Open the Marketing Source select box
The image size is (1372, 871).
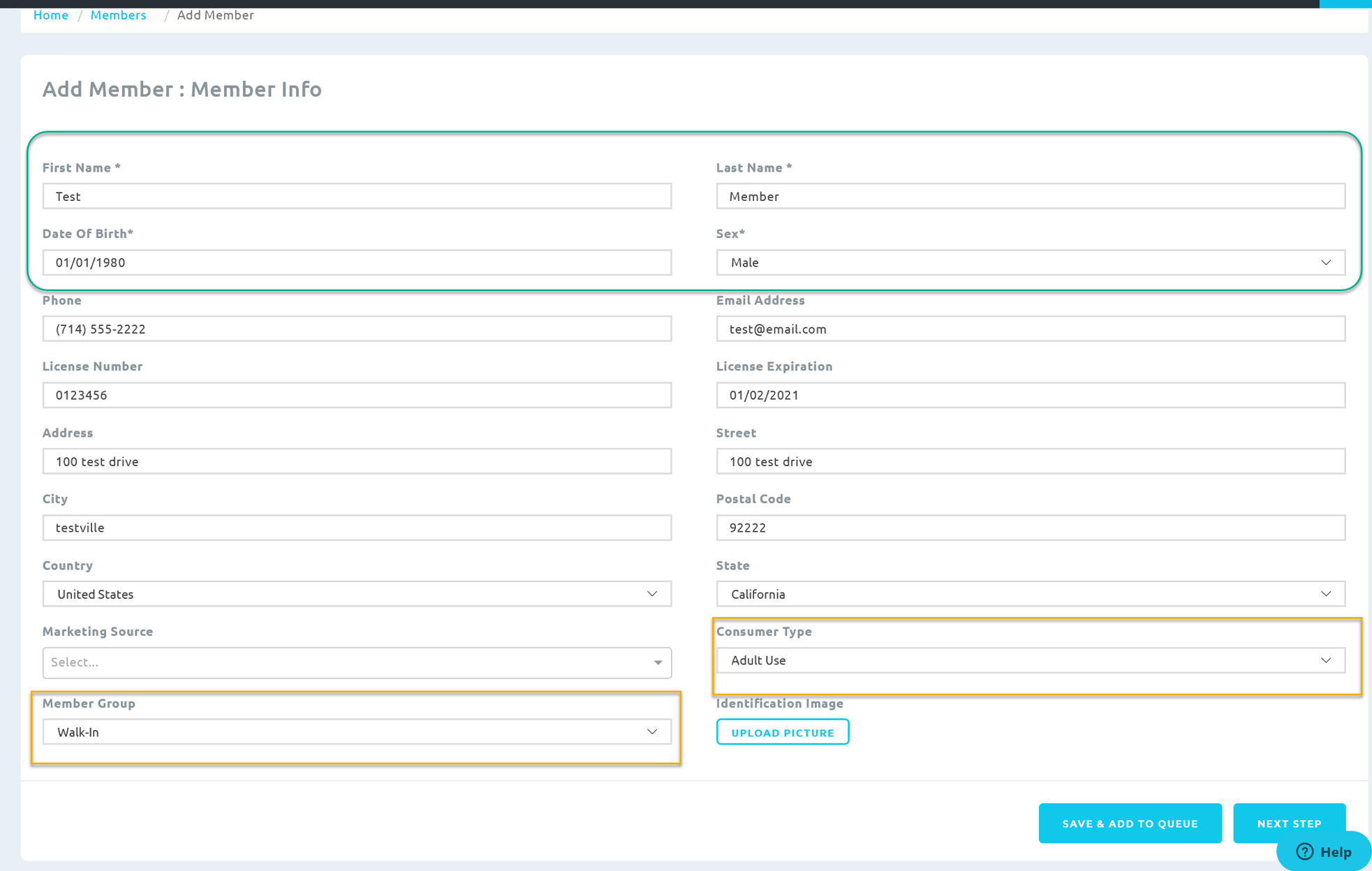pyautogui.click(x=357, y=662)
